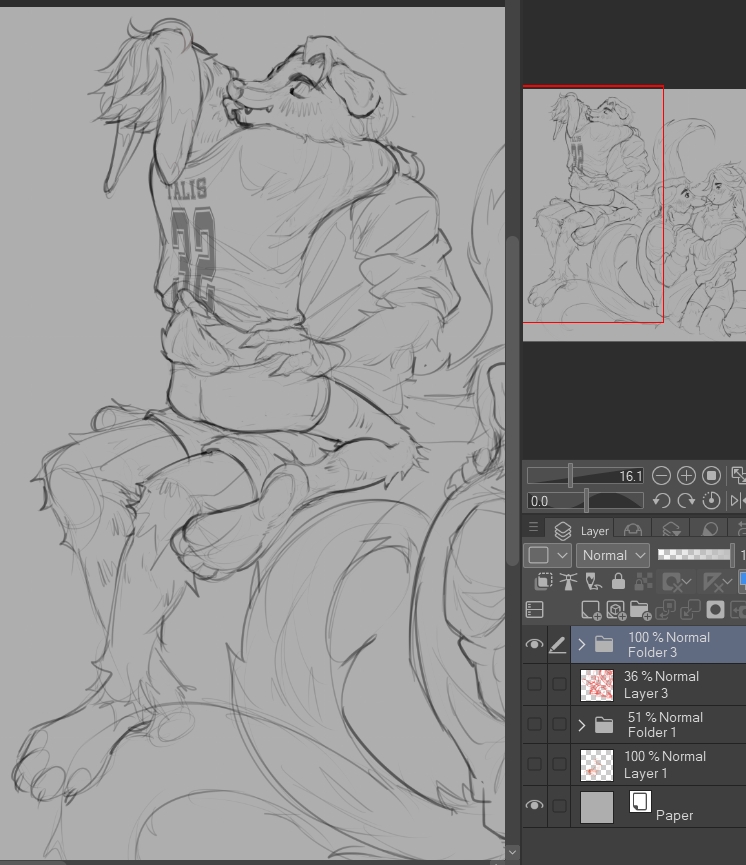The width and height of the screenshot is (746, 865).
Task: Click the Navigator zoom scale slider
Action: point(585,476)
